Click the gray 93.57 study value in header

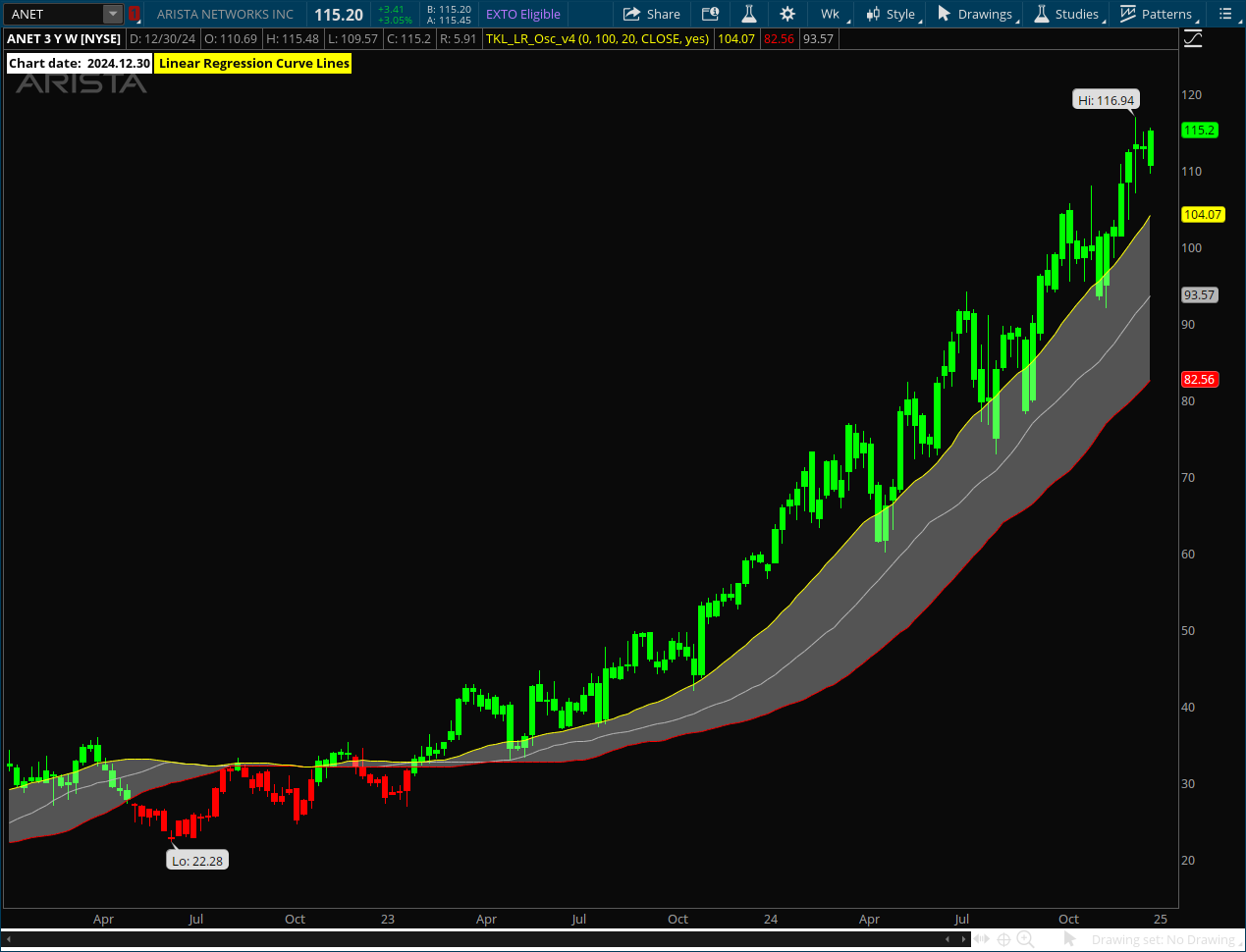pyautogui.click(x=818, y=39)
